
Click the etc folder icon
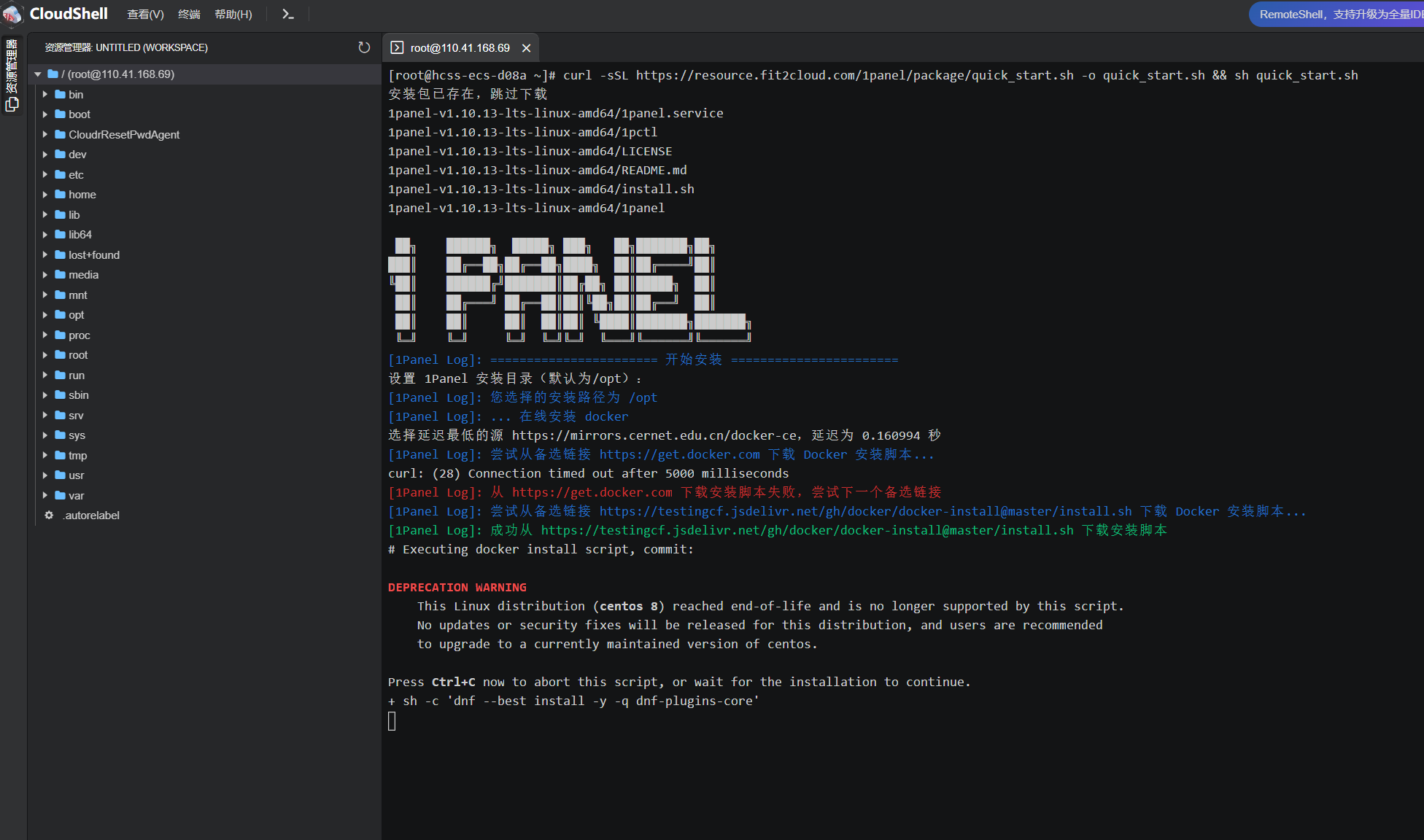point(61,174)
